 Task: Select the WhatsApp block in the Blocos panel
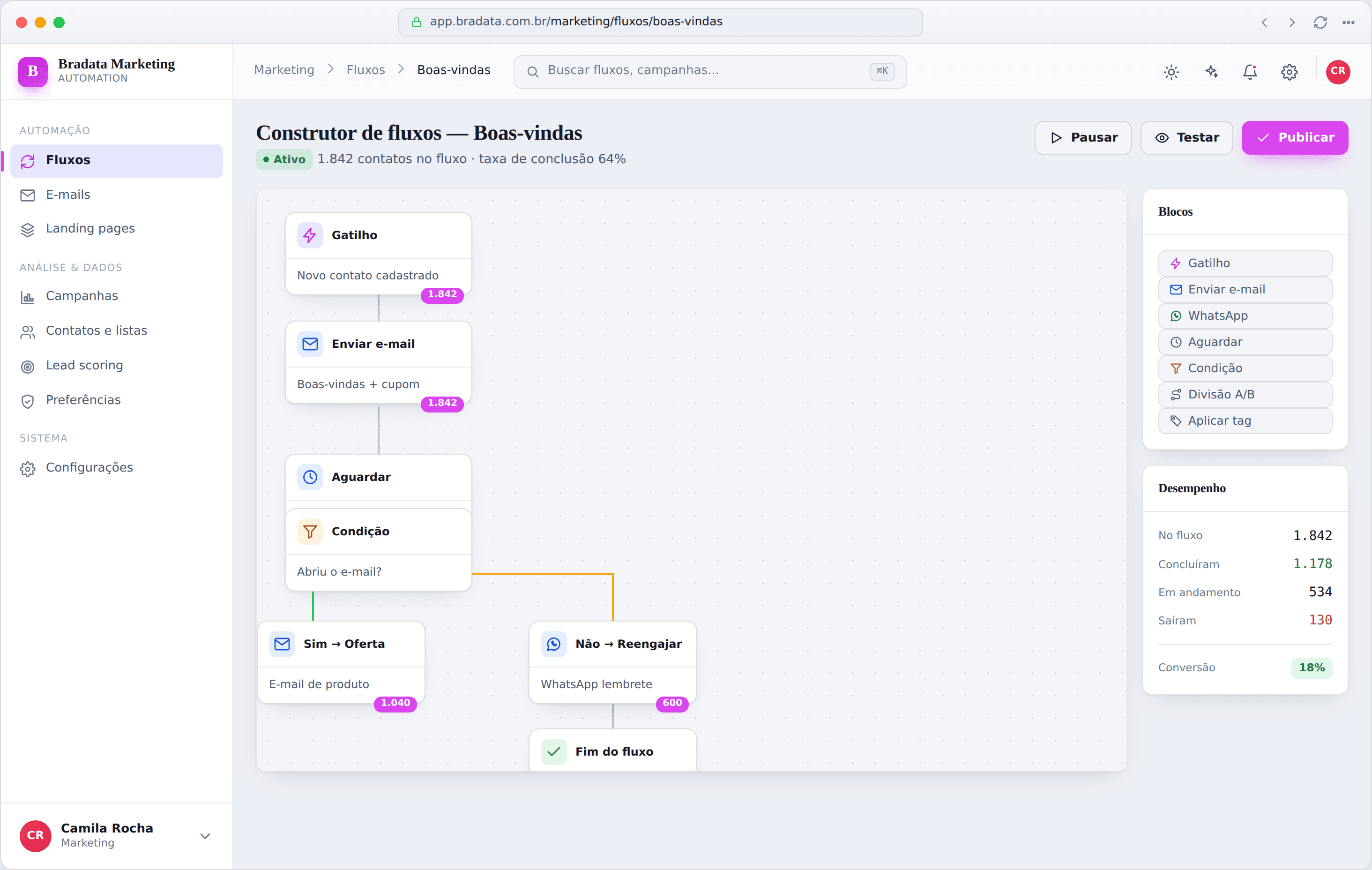coord(1245,315)
